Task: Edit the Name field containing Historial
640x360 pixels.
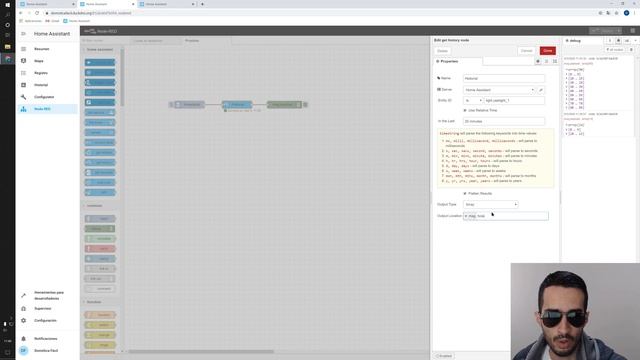Action: point(504,78)
